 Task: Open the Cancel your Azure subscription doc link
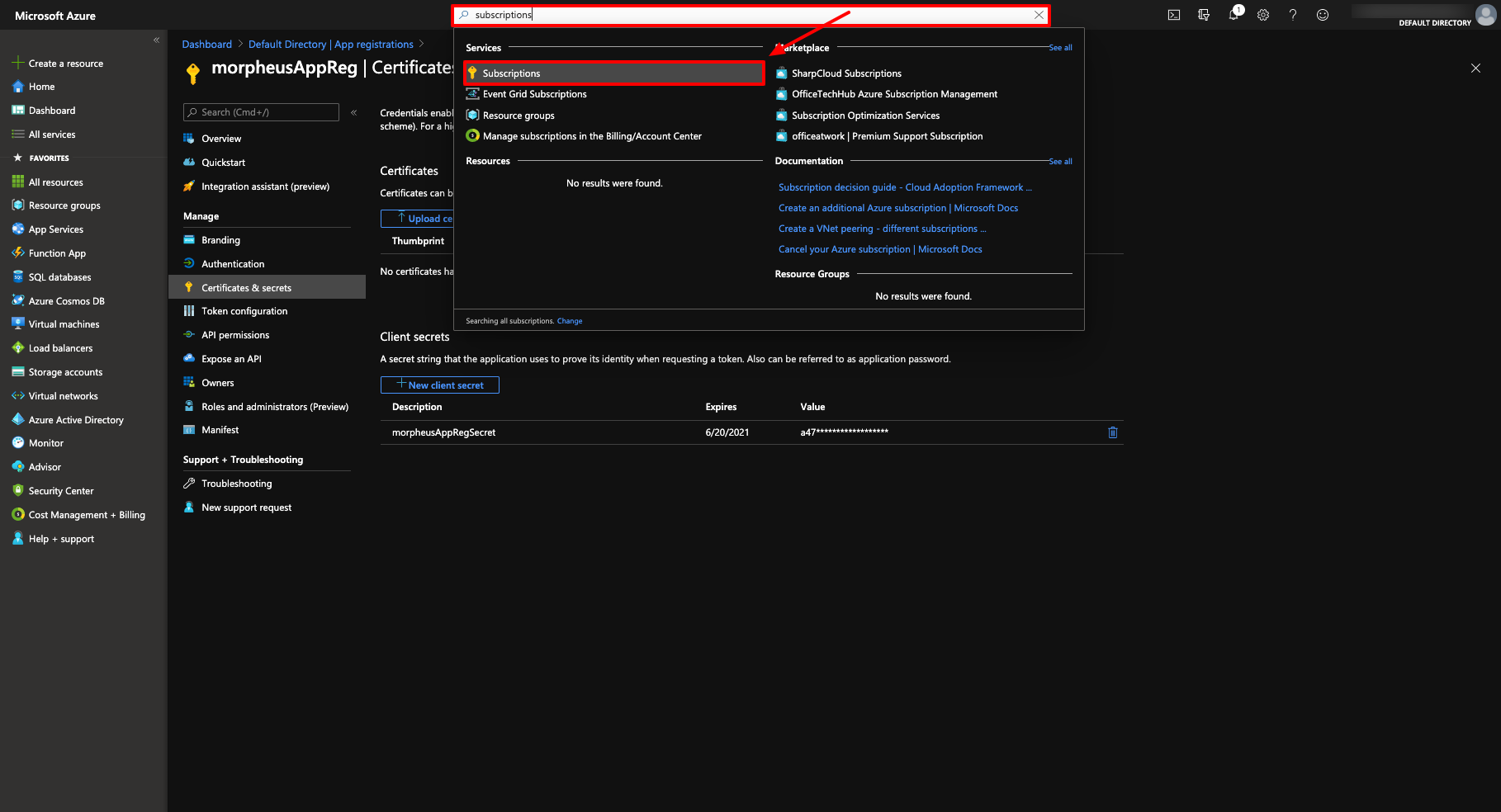(880, 248)
